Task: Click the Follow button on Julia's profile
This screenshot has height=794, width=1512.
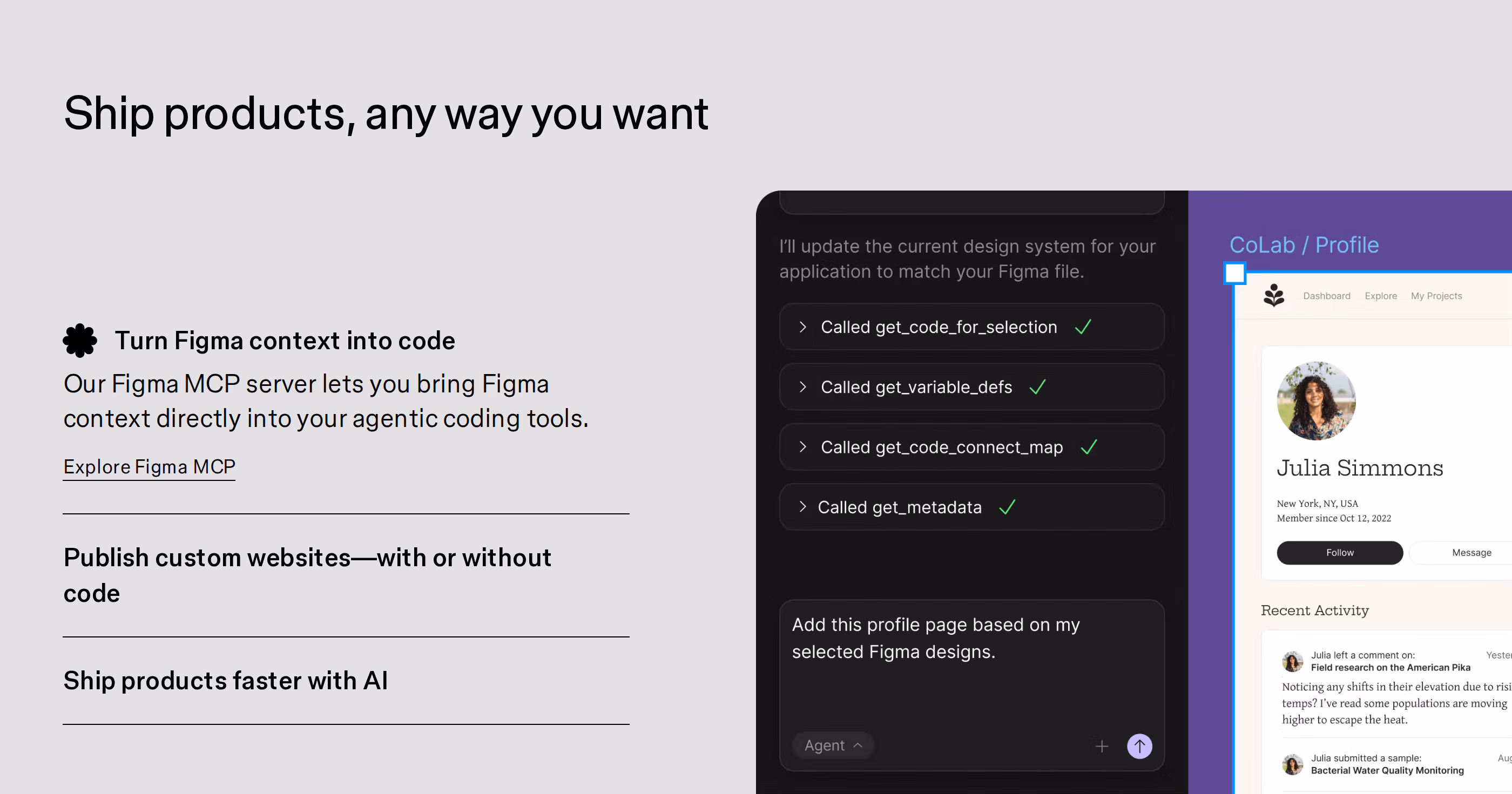Action: point(1339,553)
